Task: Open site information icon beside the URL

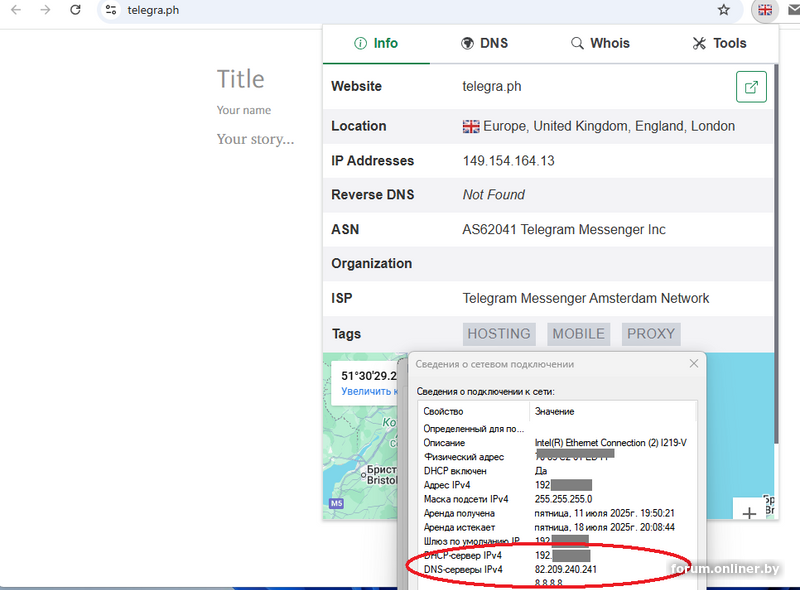Action: [x=111, y=10]
